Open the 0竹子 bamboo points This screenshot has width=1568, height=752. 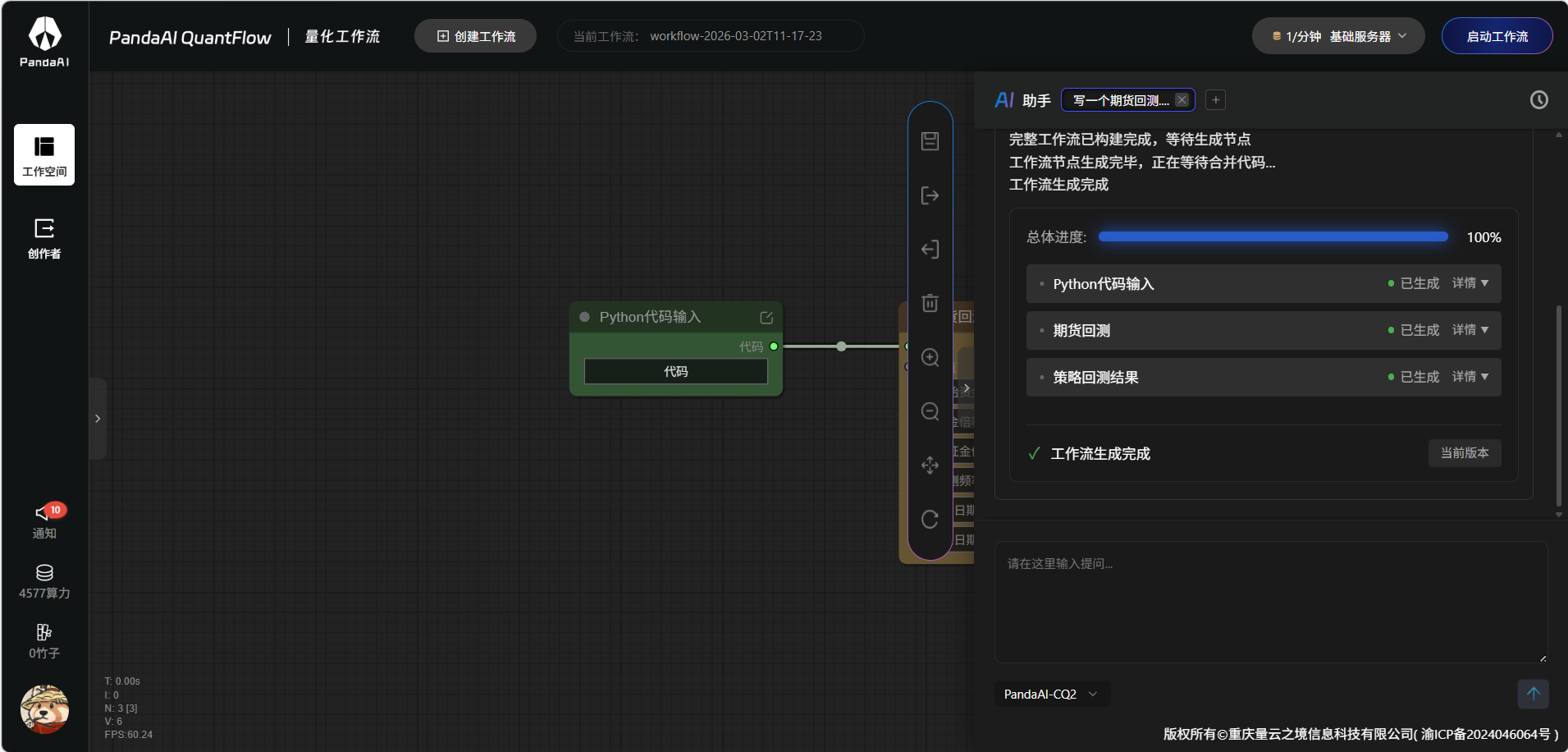tap(44, 642)
